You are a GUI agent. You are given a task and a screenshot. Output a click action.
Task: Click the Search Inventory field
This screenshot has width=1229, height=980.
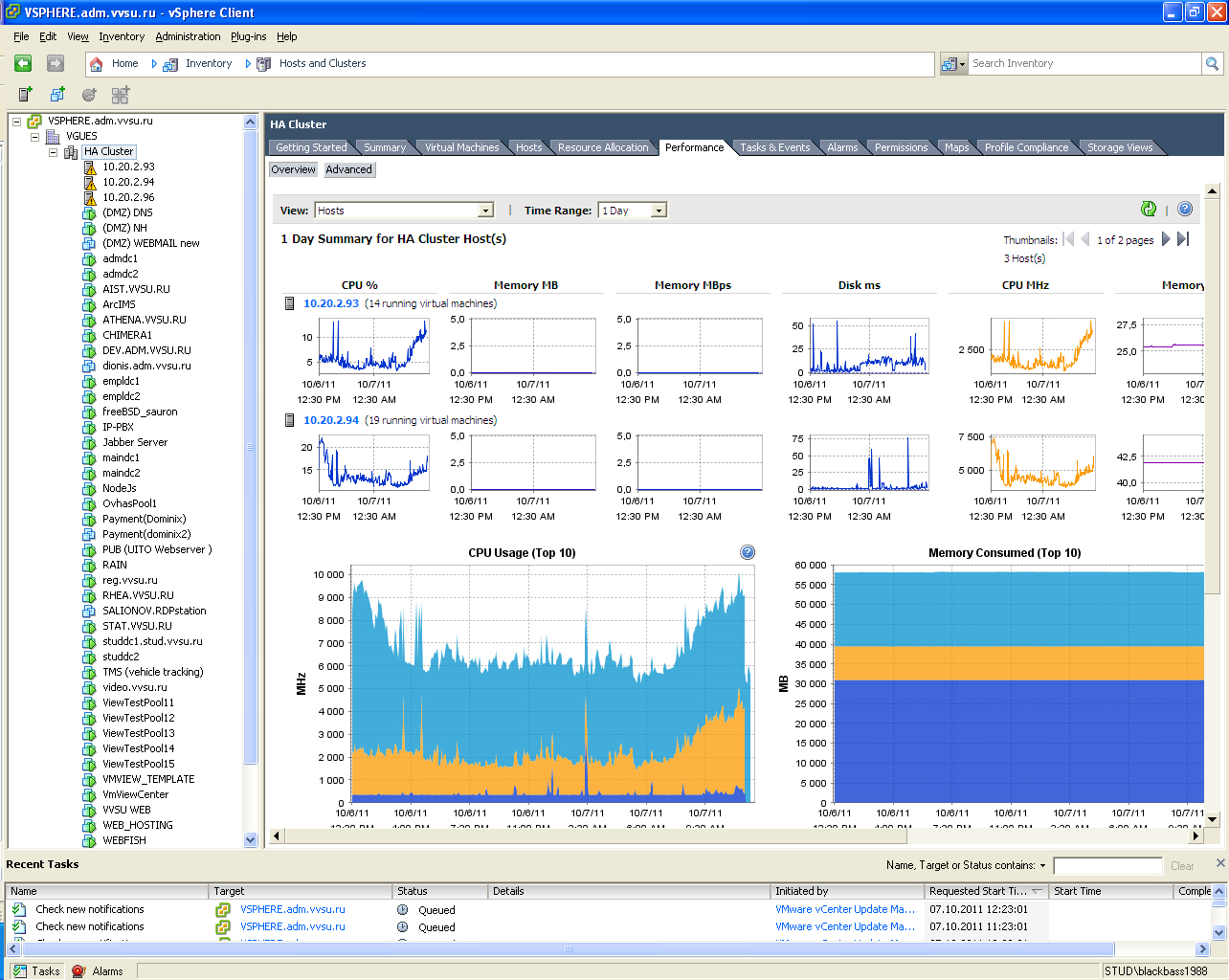coord(1084,63)
